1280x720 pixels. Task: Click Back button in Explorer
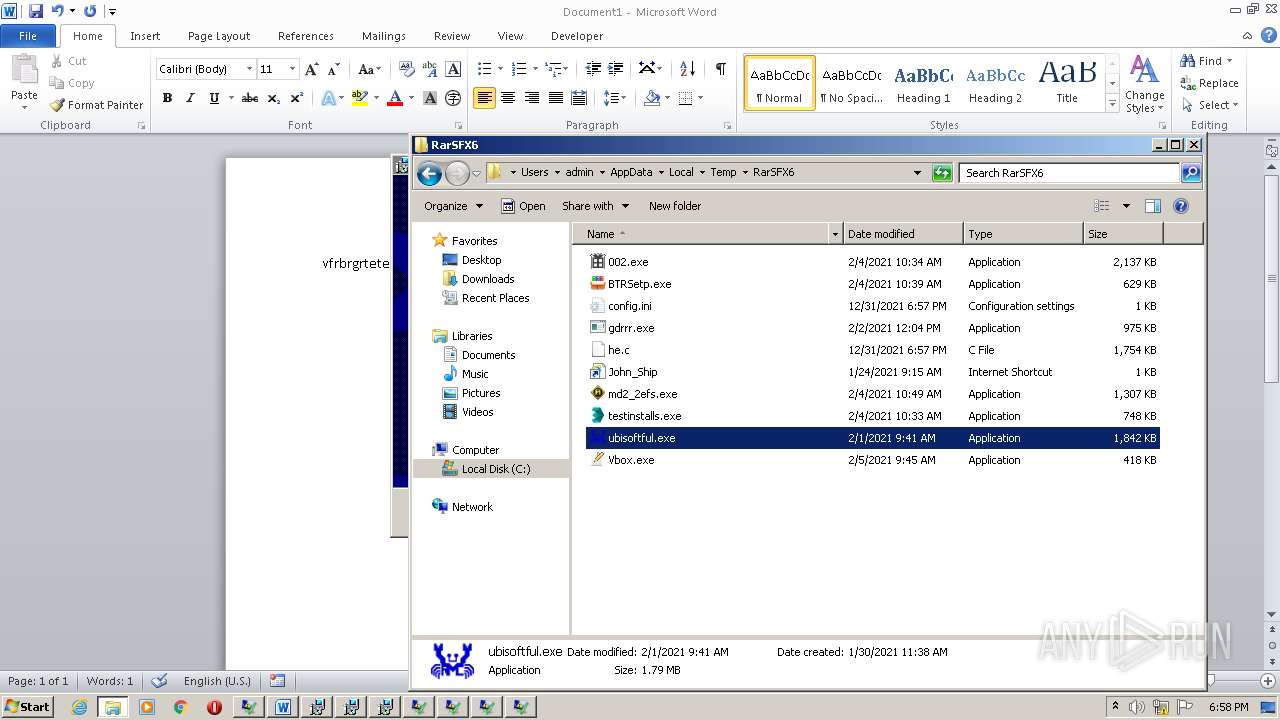point(429,173)
